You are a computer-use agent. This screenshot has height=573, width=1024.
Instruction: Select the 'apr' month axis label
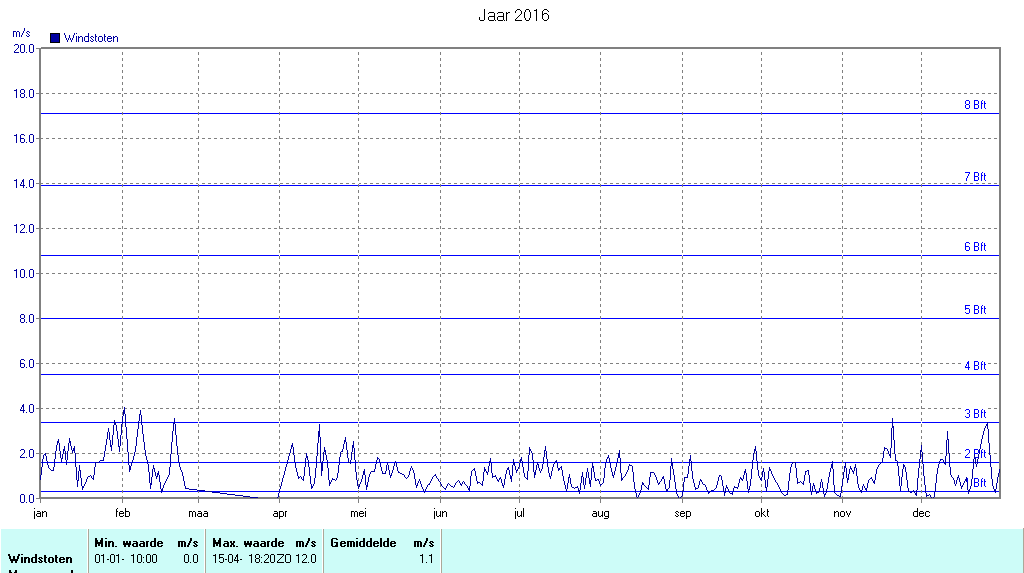pos(280,514)
